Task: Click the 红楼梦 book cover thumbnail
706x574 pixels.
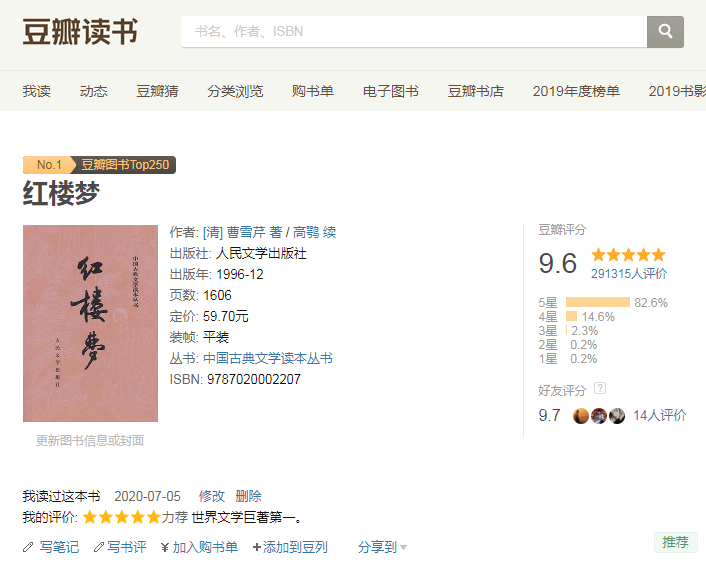Action: [x=90, y=323]
